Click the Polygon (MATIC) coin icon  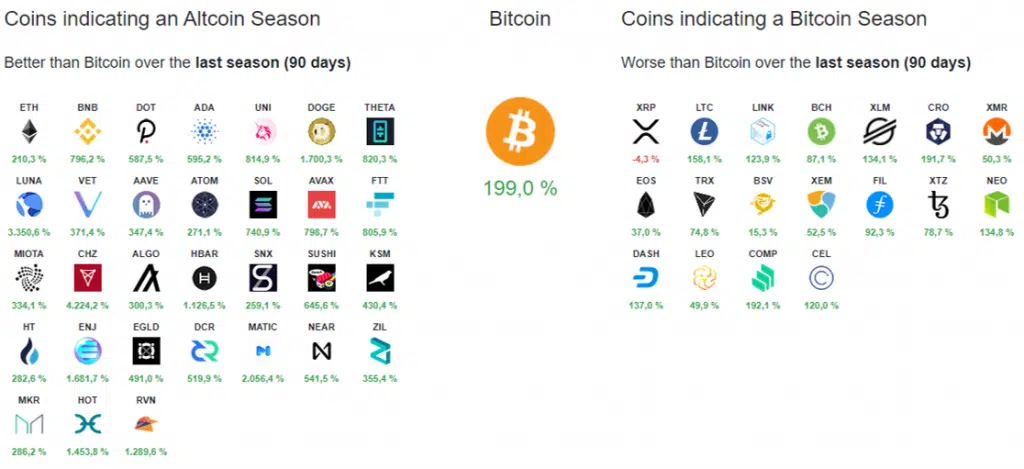263,351
